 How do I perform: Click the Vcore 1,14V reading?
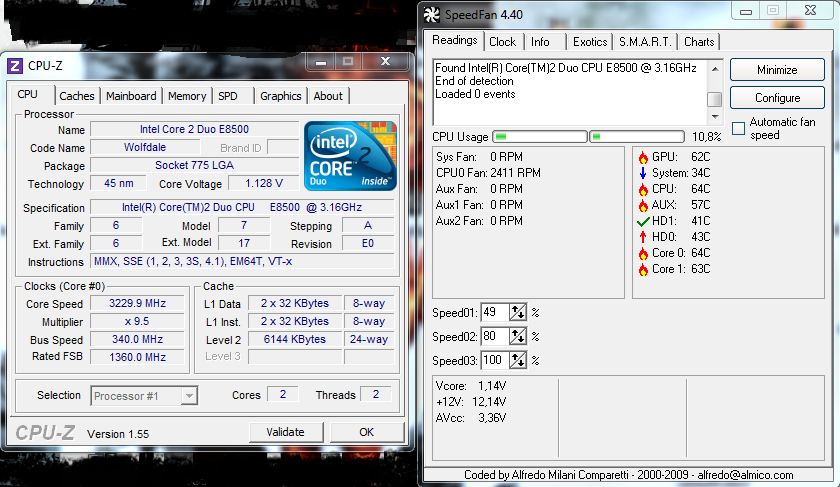point(471,386)
